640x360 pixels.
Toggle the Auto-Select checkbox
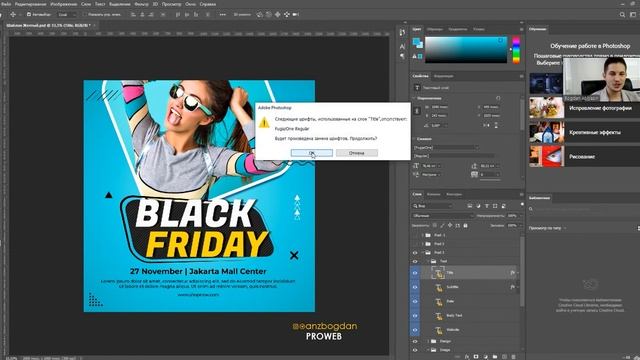[x=29, y=14]
